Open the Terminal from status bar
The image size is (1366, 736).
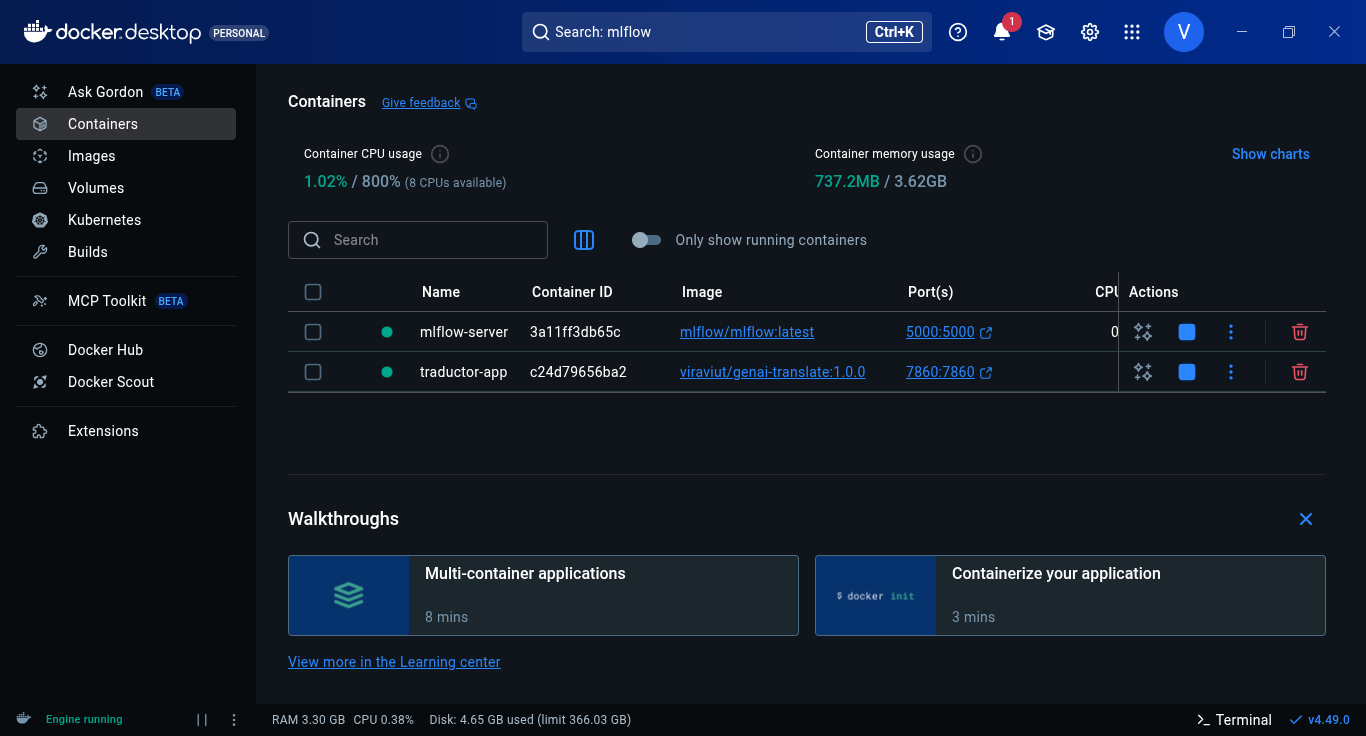pyautogui.click(x=1234, y=720)
